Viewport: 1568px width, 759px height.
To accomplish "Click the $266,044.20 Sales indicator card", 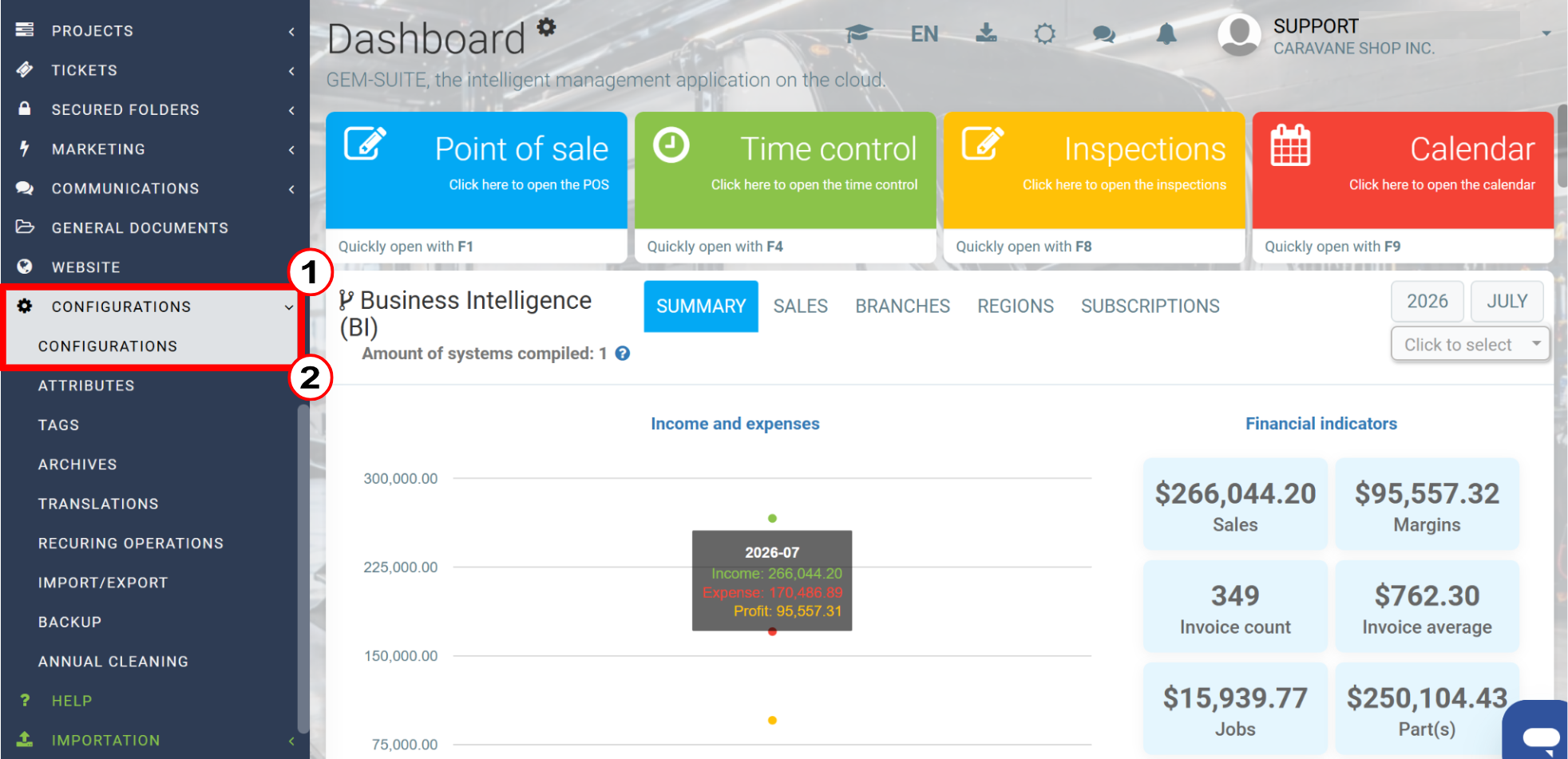I will (x=1235, y=504).
